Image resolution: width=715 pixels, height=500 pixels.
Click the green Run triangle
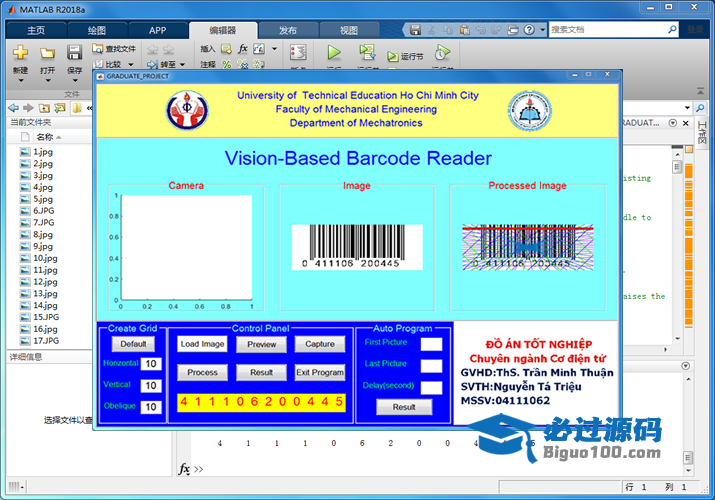tap(334, 52)
